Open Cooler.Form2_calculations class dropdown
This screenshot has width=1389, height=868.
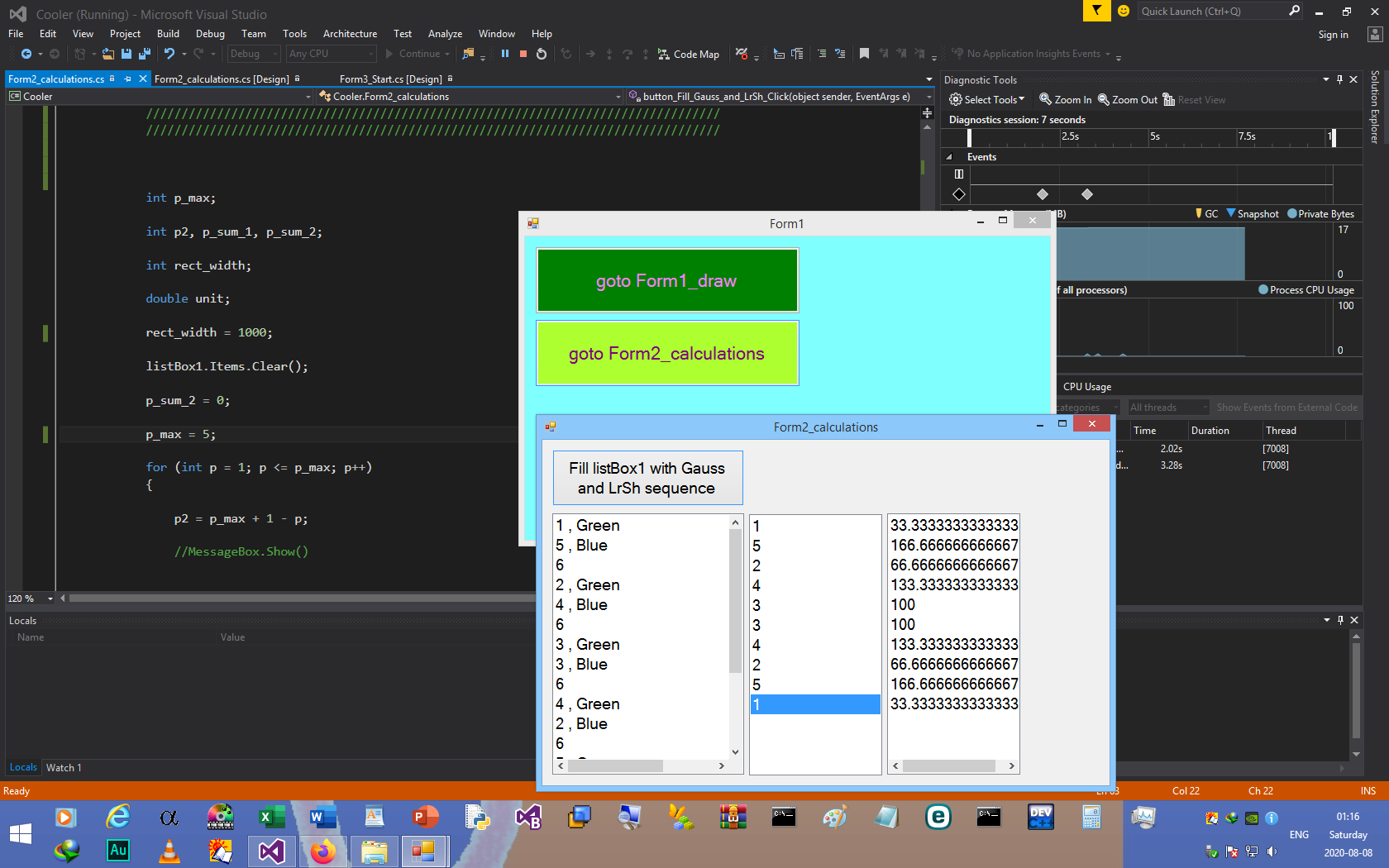(x=470, y=97)
